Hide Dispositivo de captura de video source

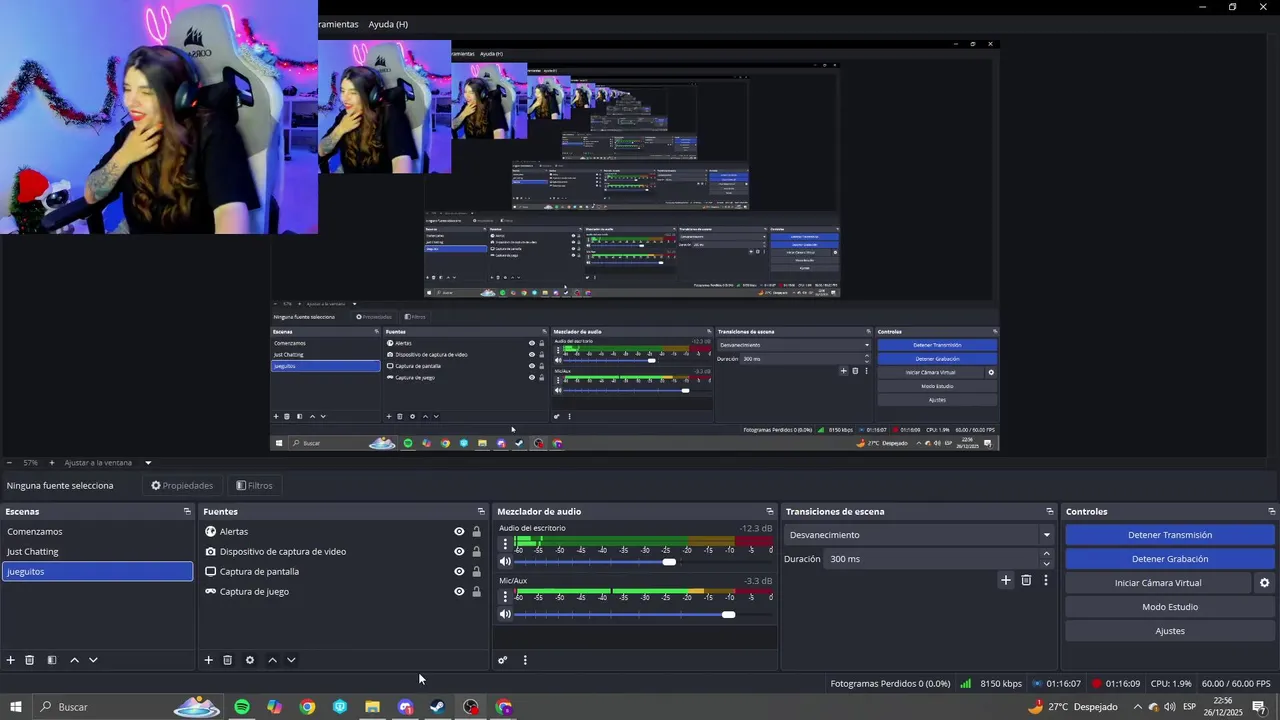459,552
